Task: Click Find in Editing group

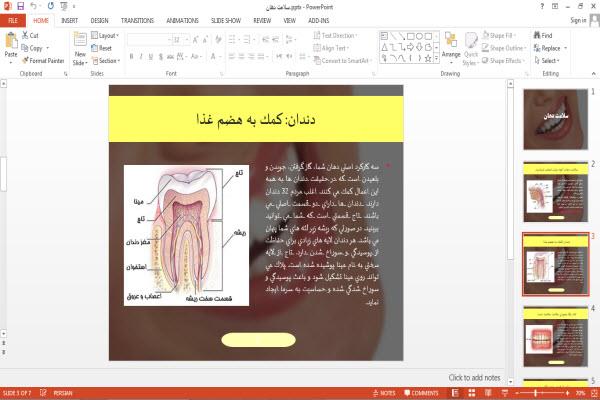Action: click(543, 35)
